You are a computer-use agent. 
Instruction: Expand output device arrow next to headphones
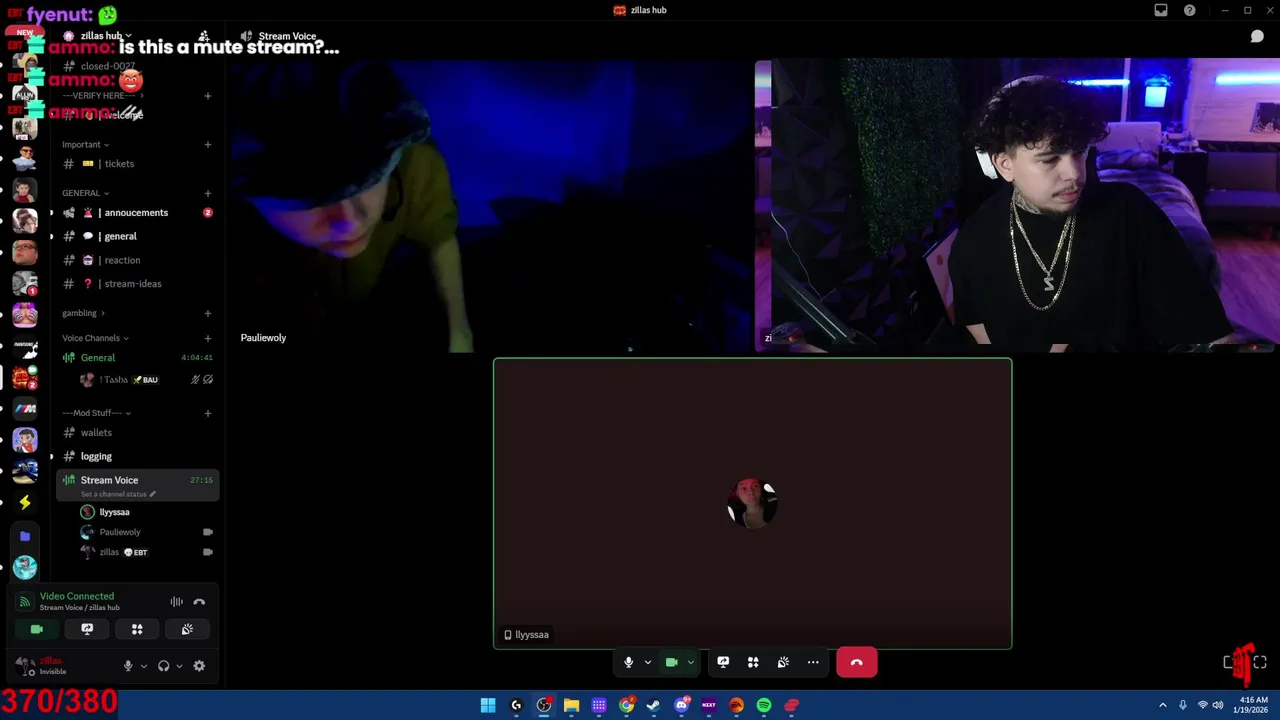179,666
